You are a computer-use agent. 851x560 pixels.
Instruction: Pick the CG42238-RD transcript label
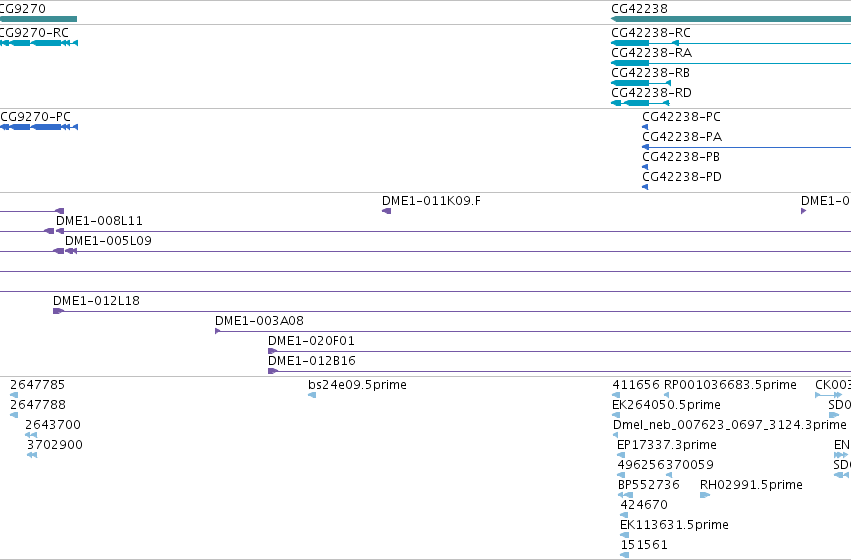pyautogui.click(x=651, y=93)
